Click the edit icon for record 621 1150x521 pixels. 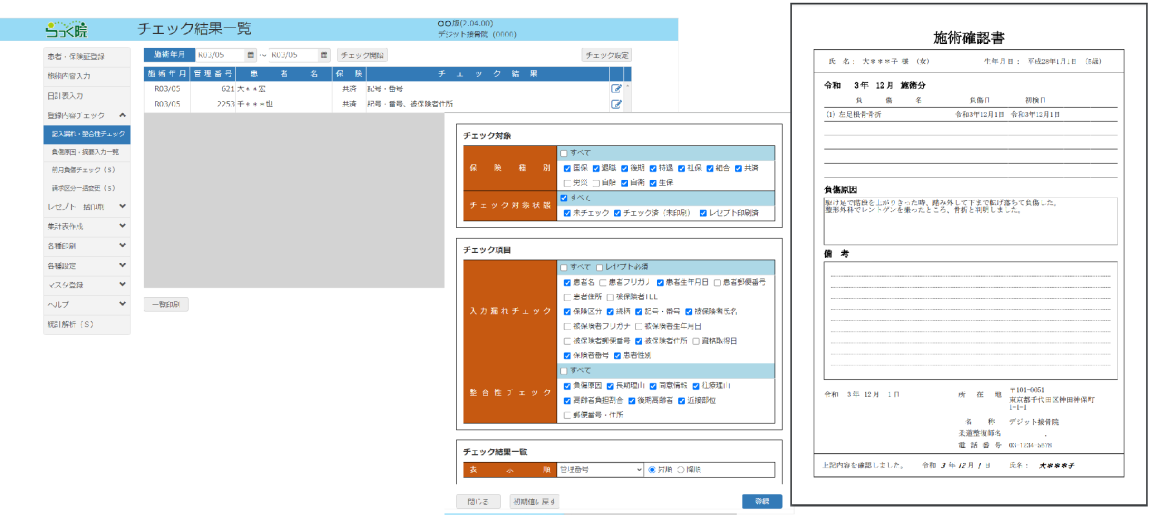tap(616, 89)
